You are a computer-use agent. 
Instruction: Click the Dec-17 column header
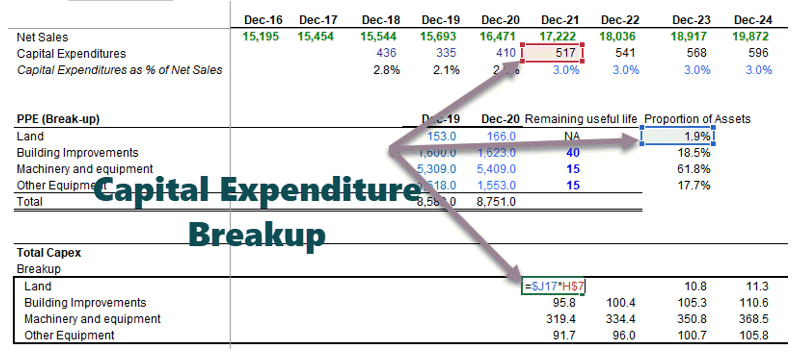(318, 20)
